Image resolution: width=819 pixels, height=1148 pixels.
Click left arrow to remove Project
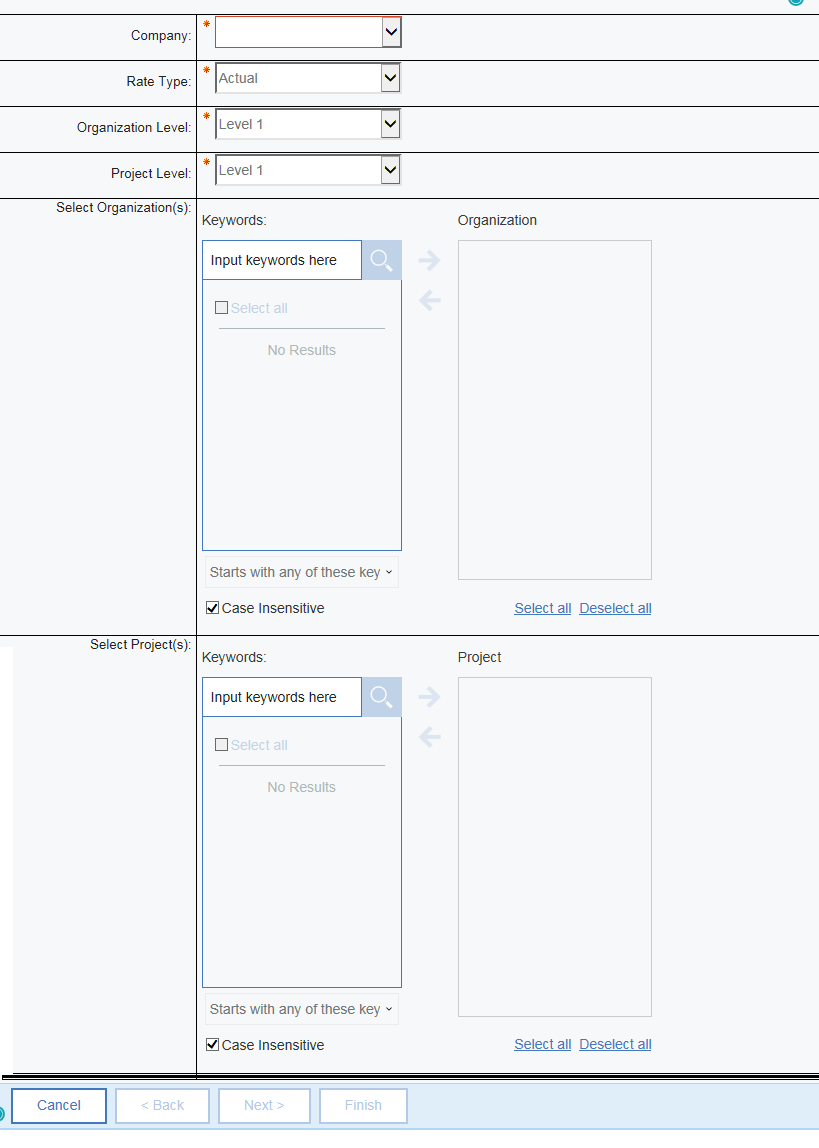[x=429, y=737]
